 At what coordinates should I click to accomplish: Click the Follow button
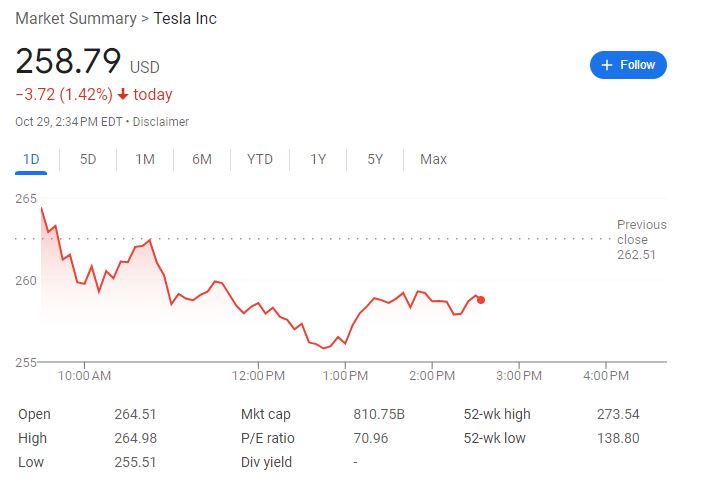coord(628,65)
